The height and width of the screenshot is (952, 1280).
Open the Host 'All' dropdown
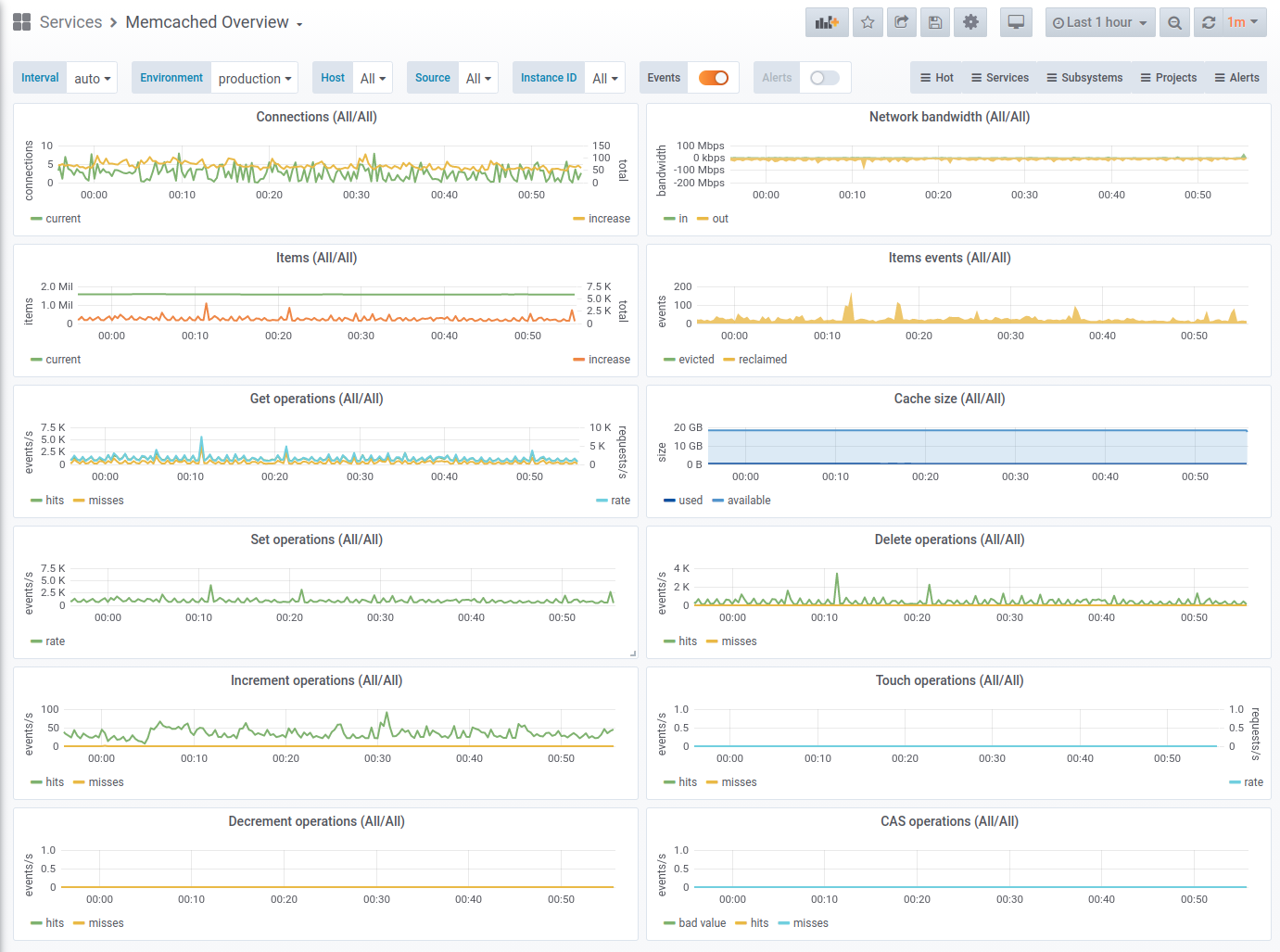click(x=373, y=78)
